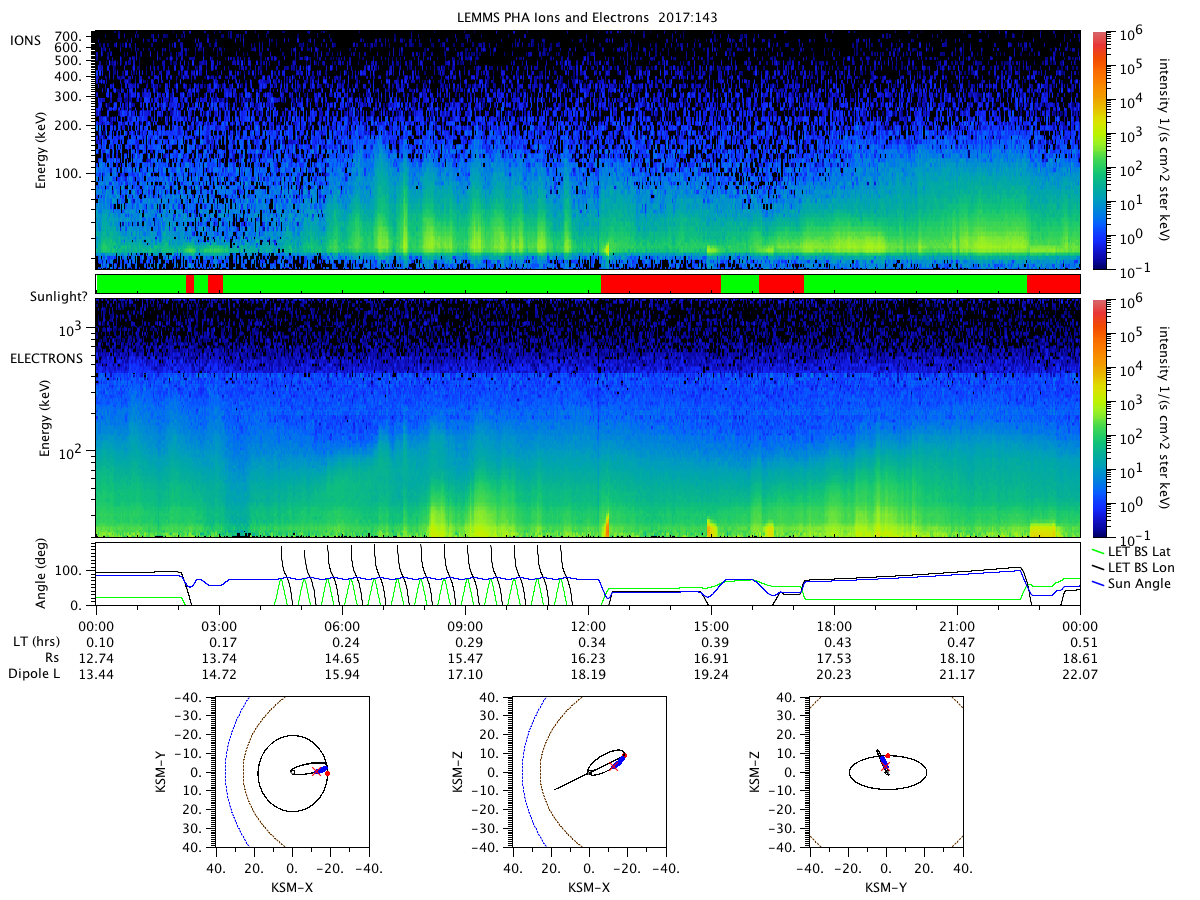Viewport: 1200px width, 900px height.
Task: Select the 'Angle (deg)' axis label
Action: [x=43, y=574]
